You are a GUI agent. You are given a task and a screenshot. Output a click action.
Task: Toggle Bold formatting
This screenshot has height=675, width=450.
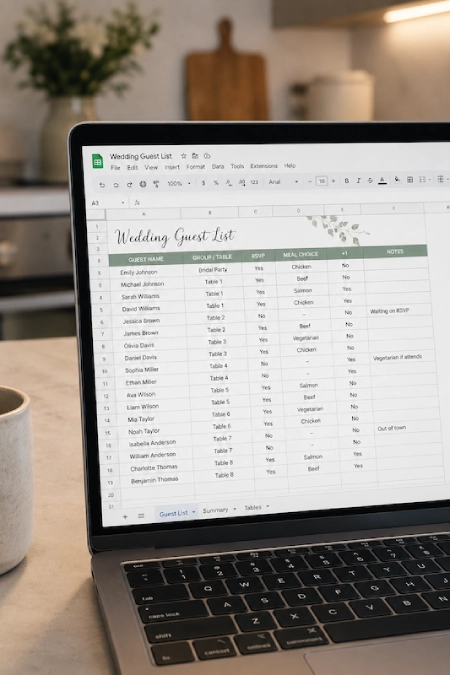(x=346, y=181)
